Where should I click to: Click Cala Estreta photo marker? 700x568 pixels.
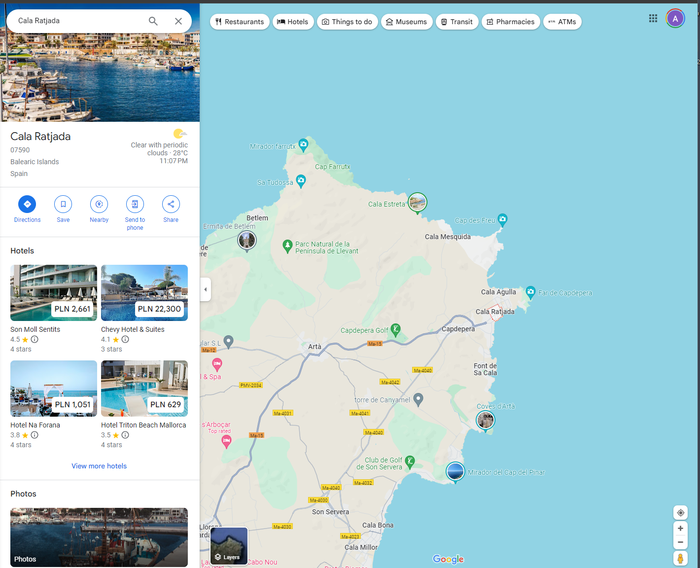tap(417, 202)
